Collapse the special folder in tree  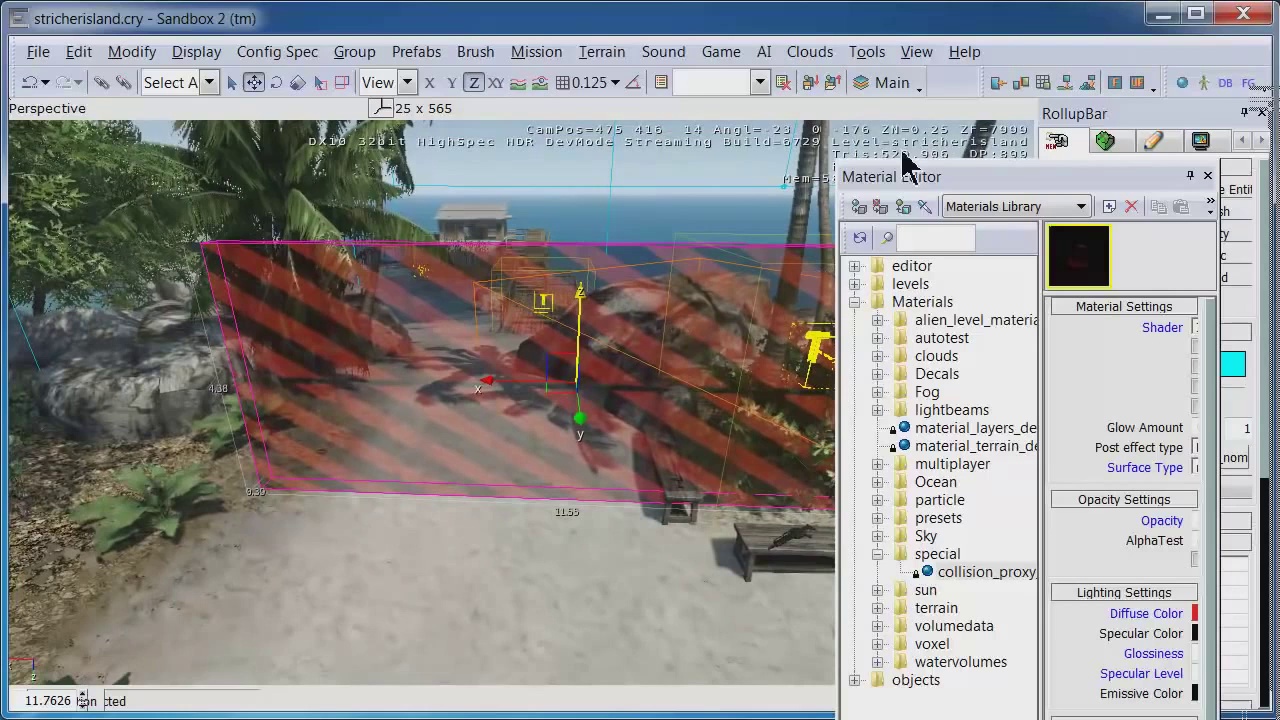coord(877,554)
